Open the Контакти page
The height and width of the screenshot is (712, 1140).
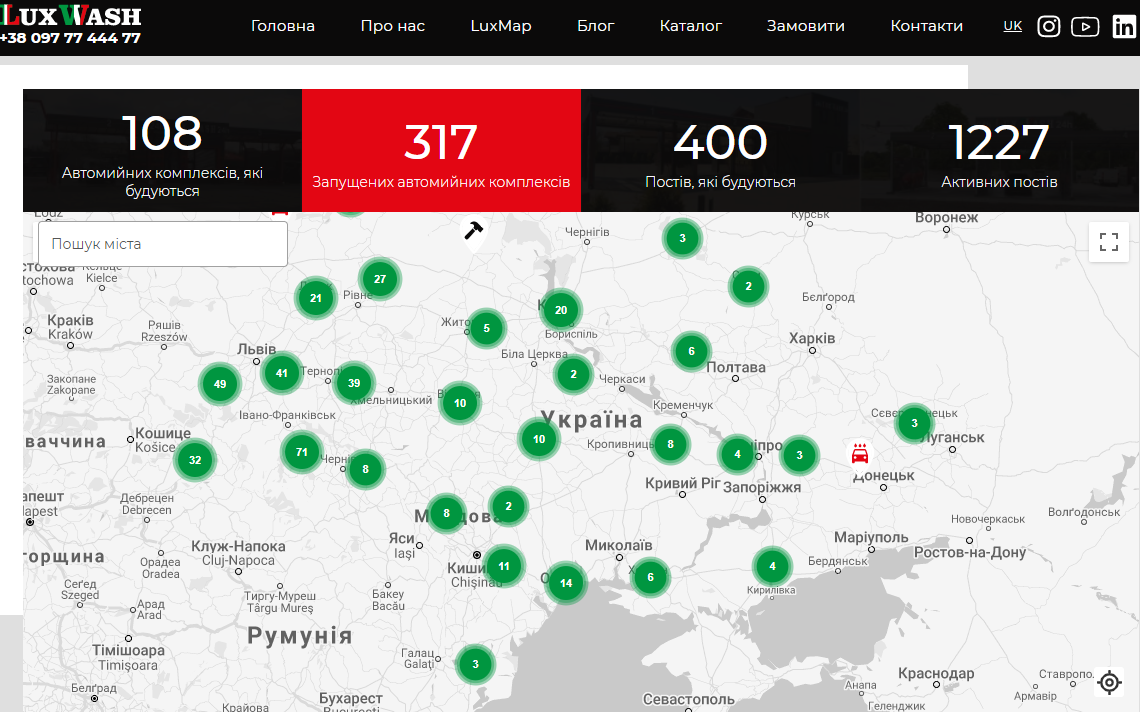926,26
